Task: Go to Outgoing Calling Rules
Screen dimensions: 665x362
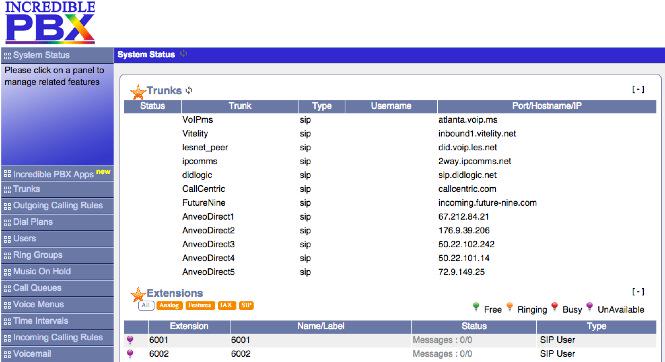Action: pos(57,206)
